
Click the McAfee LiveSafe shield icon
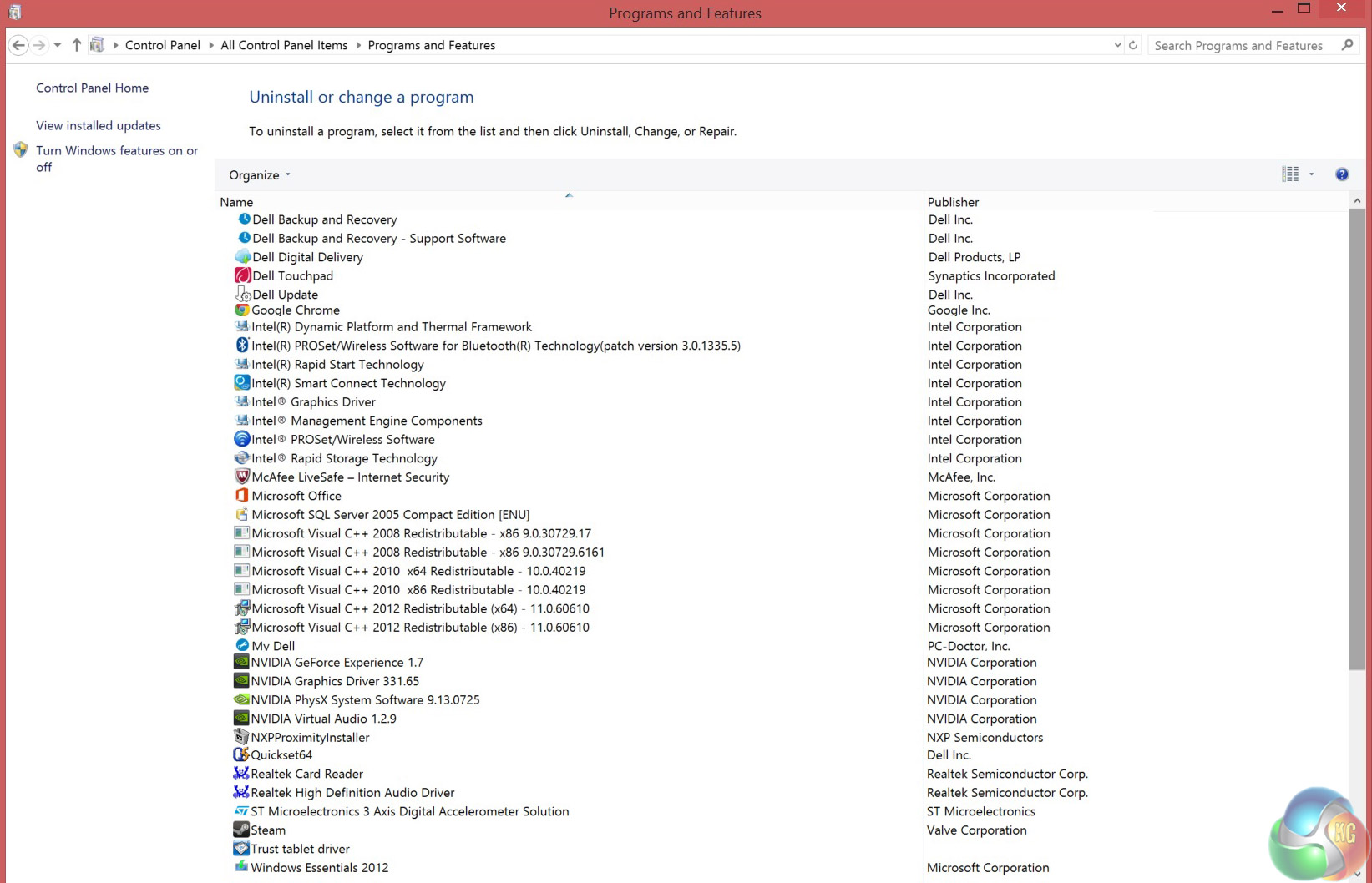(x=242, y=477)
